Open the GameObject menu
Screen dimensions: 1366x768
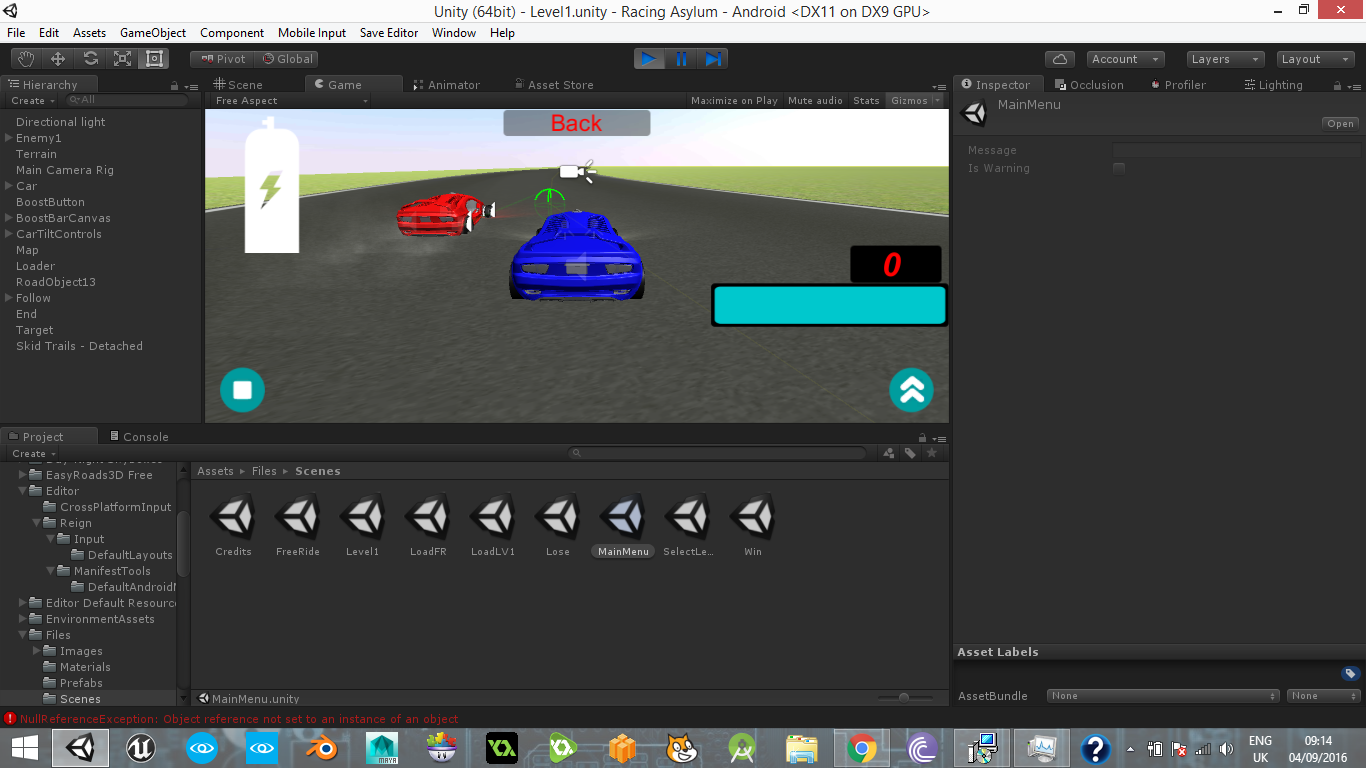pos(153,33)
